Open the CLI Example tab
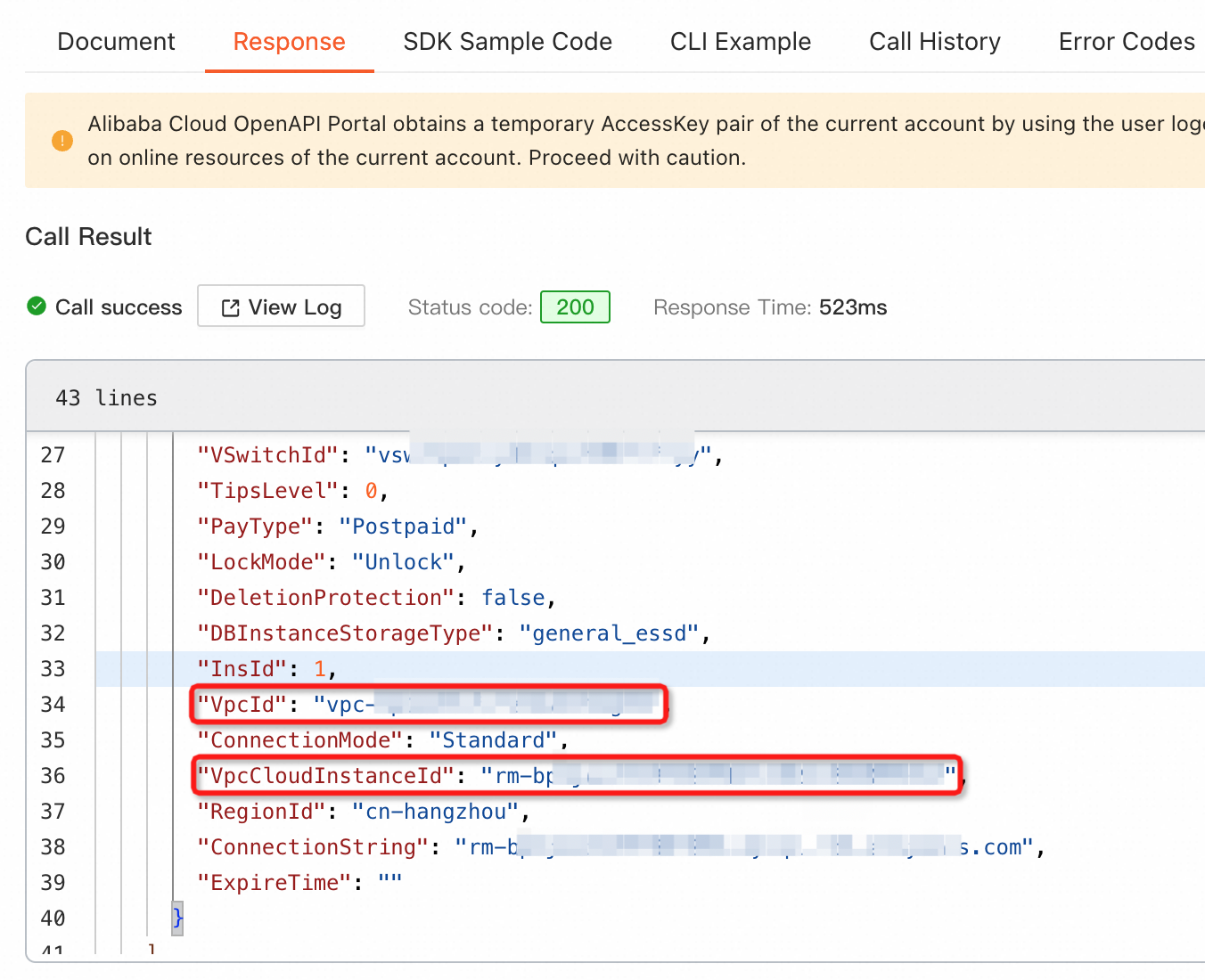 pos(740,42)
